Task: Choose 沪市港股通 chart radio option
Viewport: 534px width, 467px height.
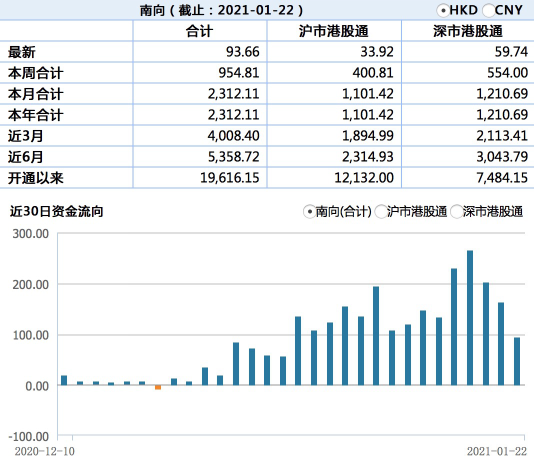Action: (x=380, y=212)
